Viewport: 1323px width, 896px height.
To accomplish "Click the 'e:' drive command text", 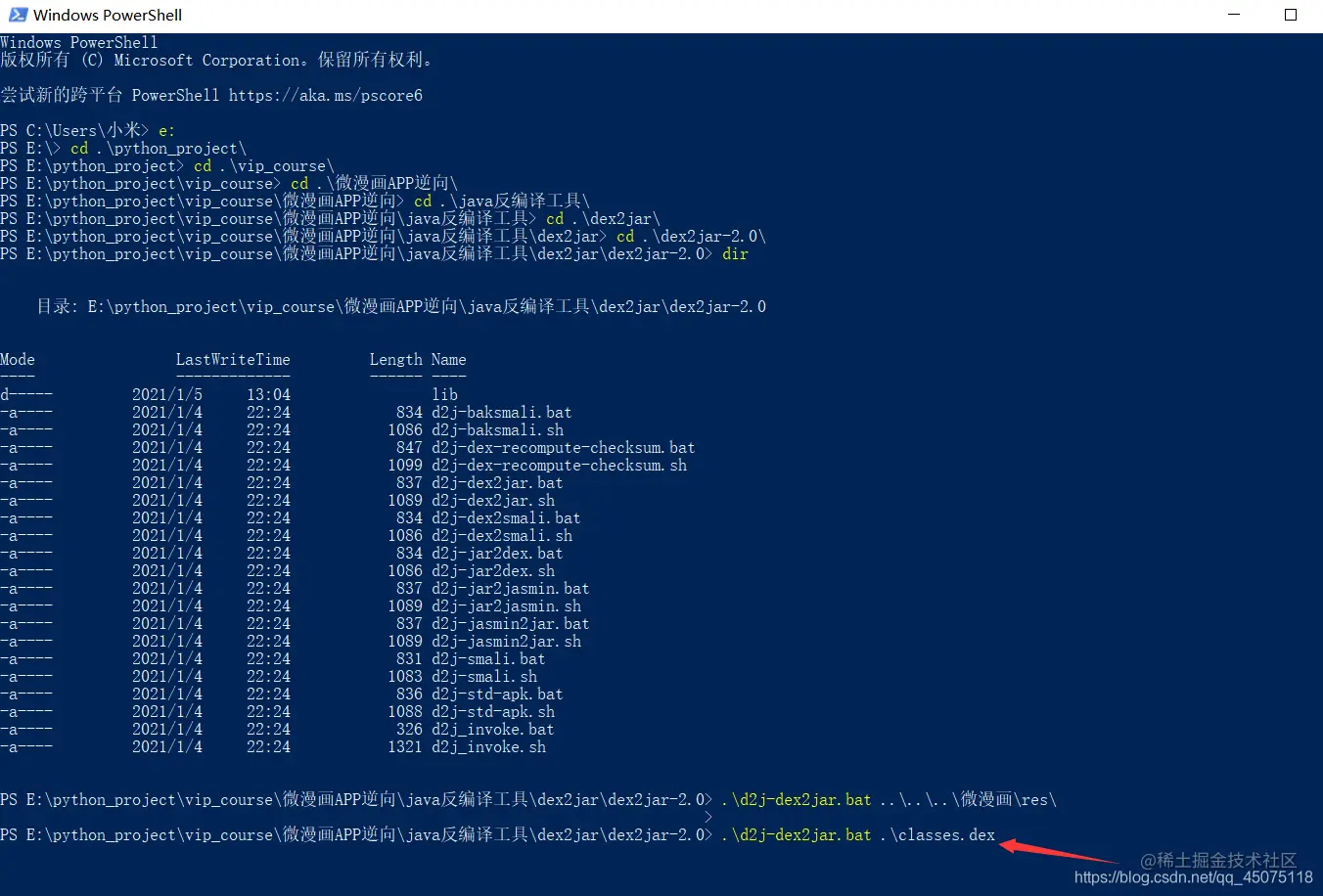I will pos(167,131).
